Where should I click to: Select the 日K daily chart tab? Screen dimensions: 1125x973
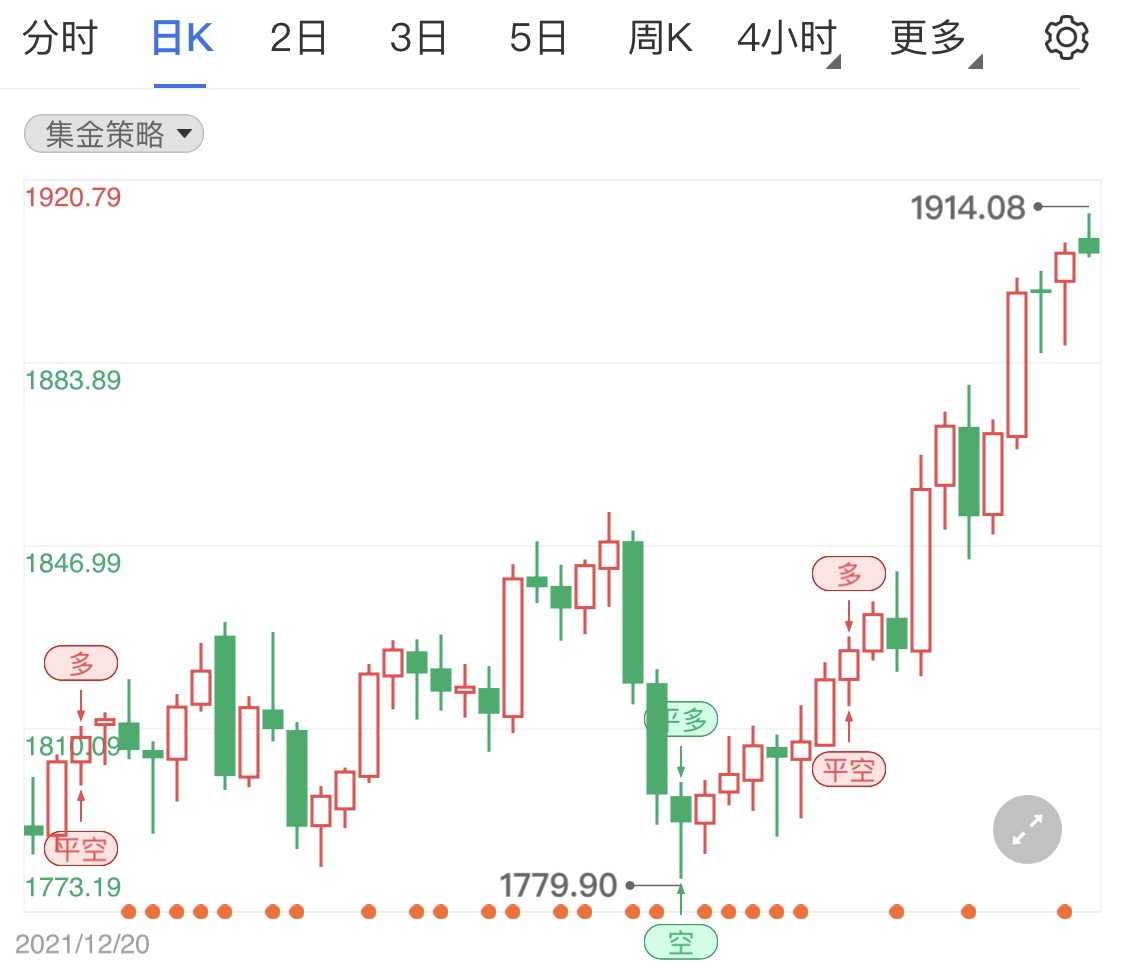click(181, 40)
